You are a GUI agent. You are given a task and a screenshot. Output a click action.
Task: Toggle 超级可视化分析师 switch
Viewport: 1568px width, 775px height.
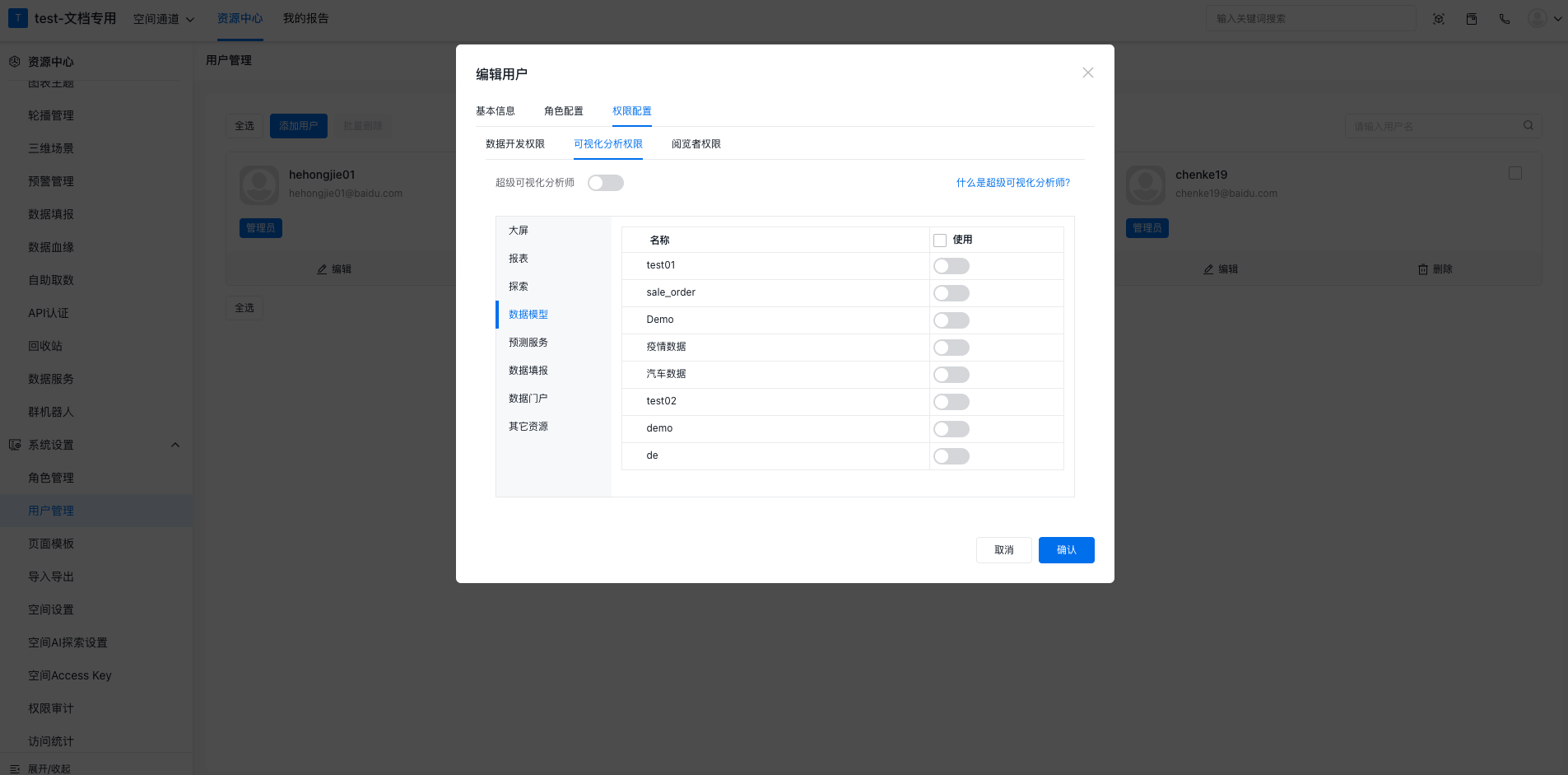tap(606, 183)
